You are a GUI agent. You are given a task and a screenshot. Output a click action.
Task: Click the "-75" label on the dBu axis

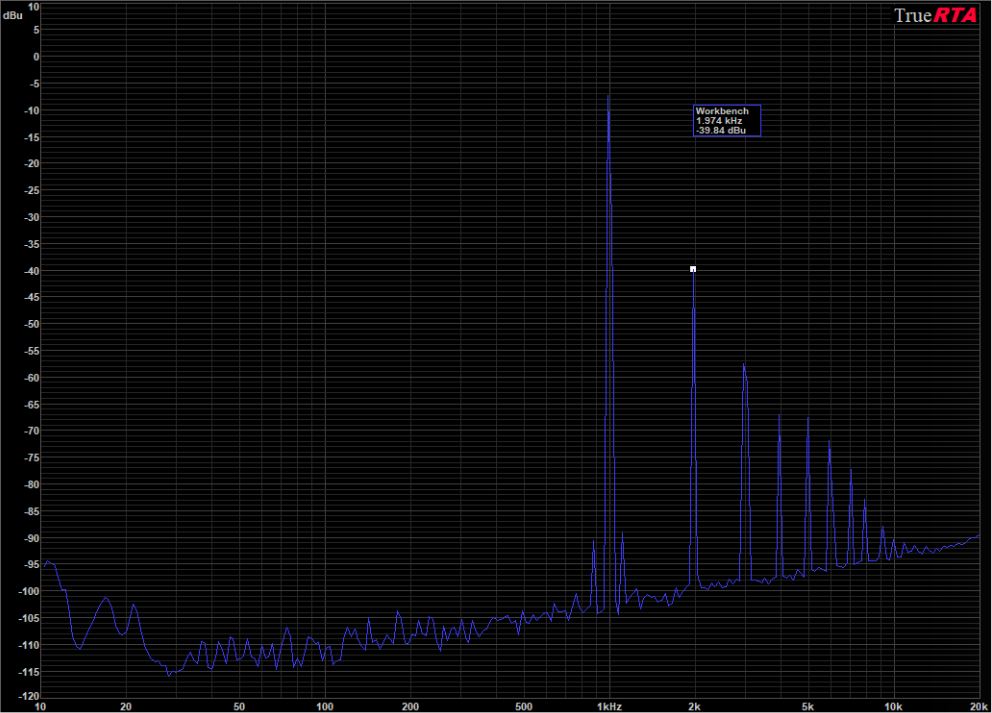(31, 457)
